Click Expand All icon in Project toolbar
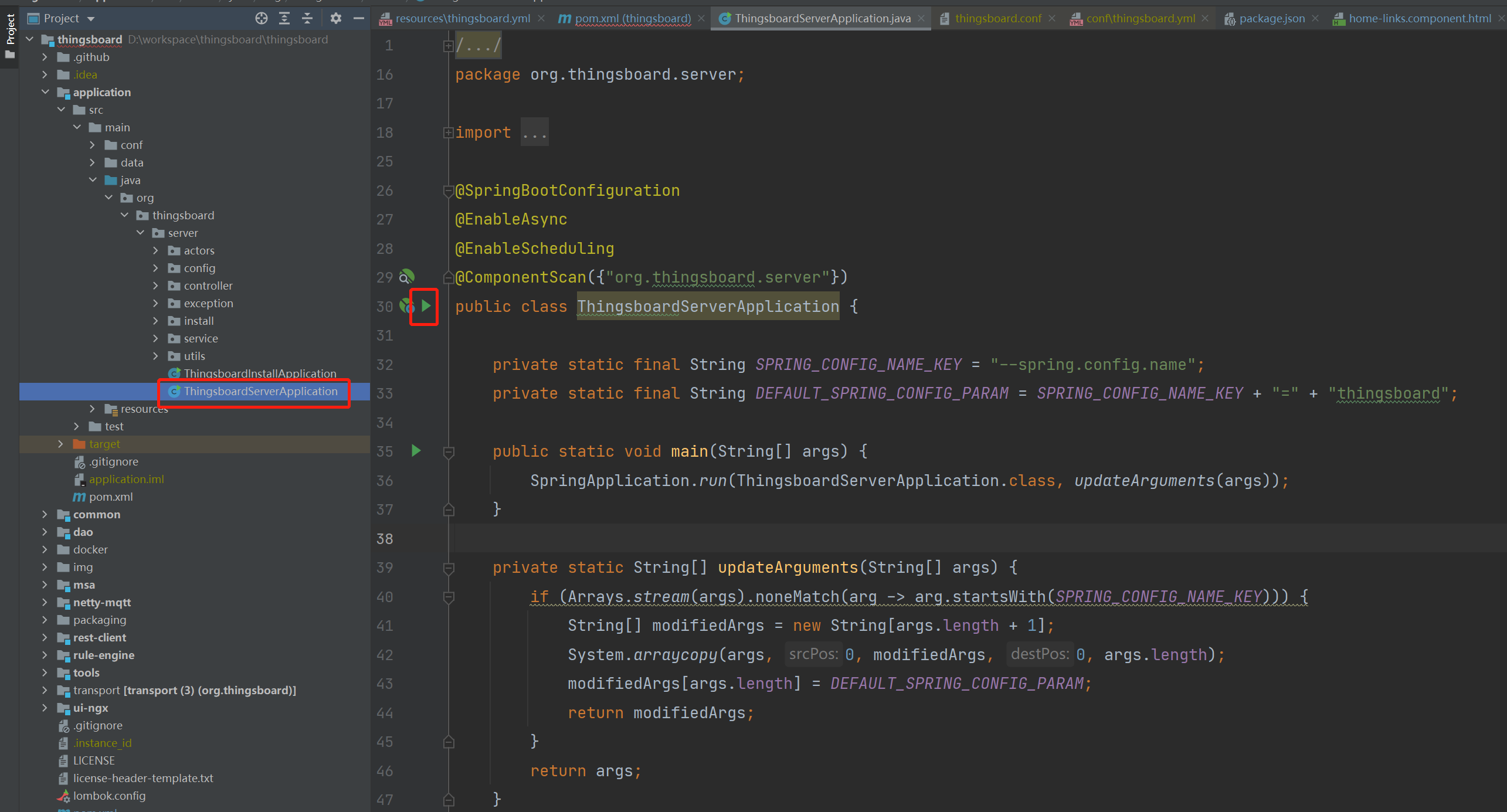Image resolution: width=1507 pixels, height=812 pixels. point(284,18)
